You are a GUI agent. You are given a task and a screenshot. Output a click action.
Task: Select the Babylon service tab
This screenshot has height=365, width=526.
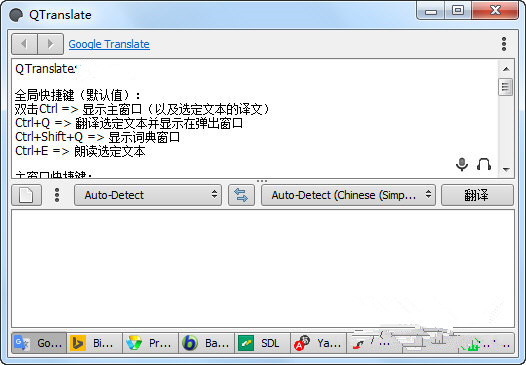point(206,343)
